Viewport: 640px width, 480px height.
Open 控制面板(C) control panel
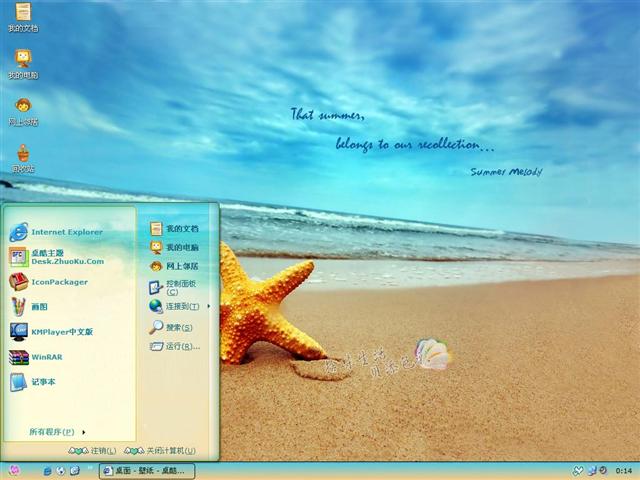(x=173, y=287)
